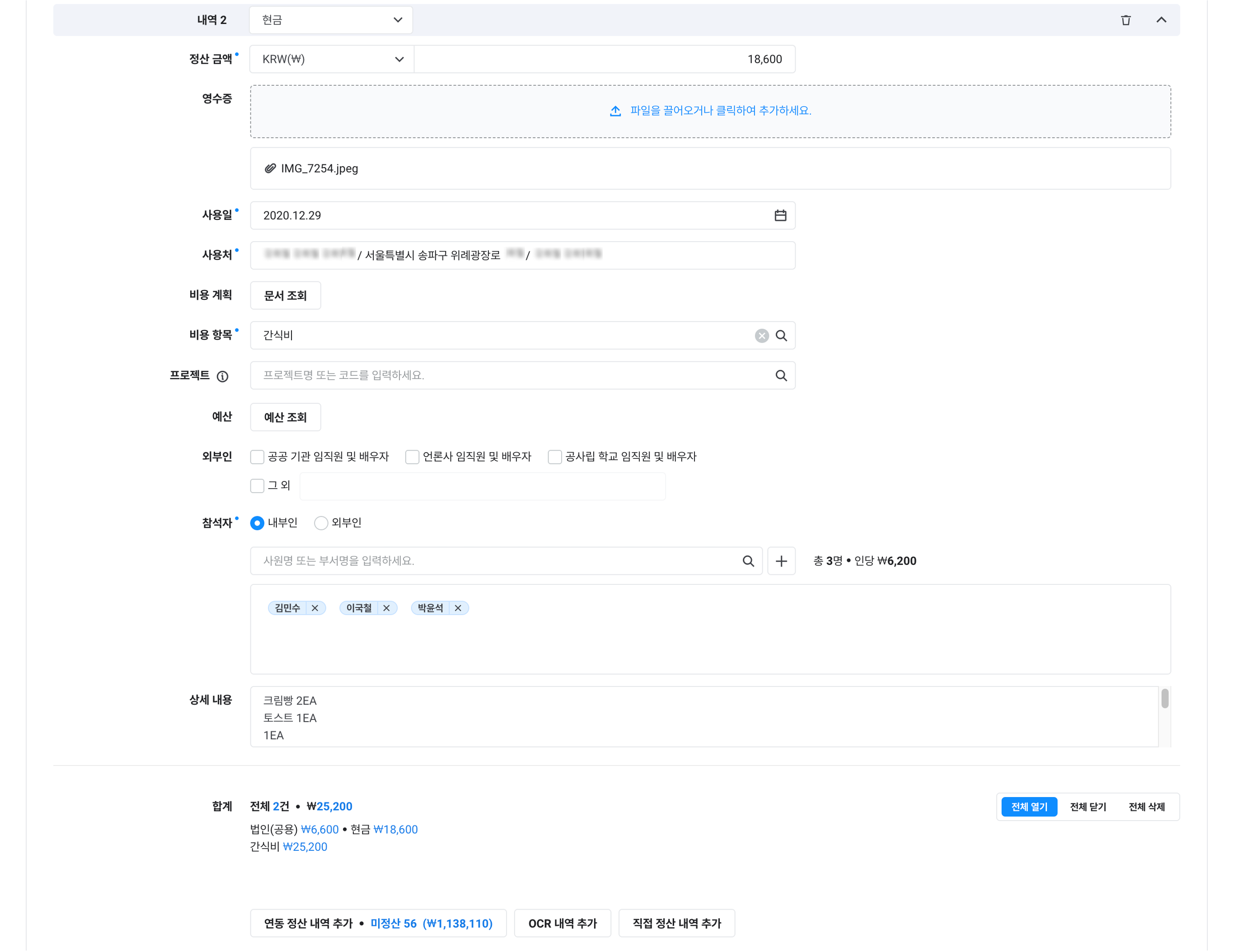Viewport: 1234px width, 952px height.
Task: Clear the 간식비 expense category
Action: point(762,336)
